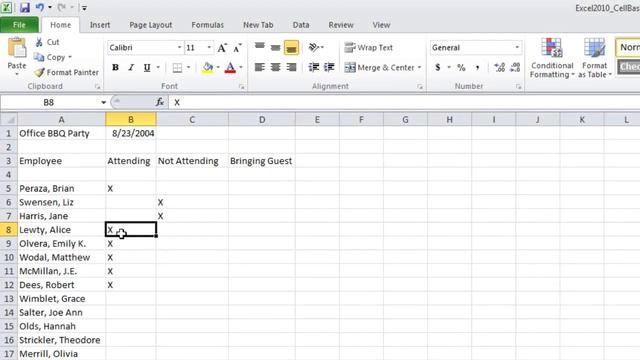Align text right in cell
This screenshot has height=360, width=640.
click(x=291, y=67)
